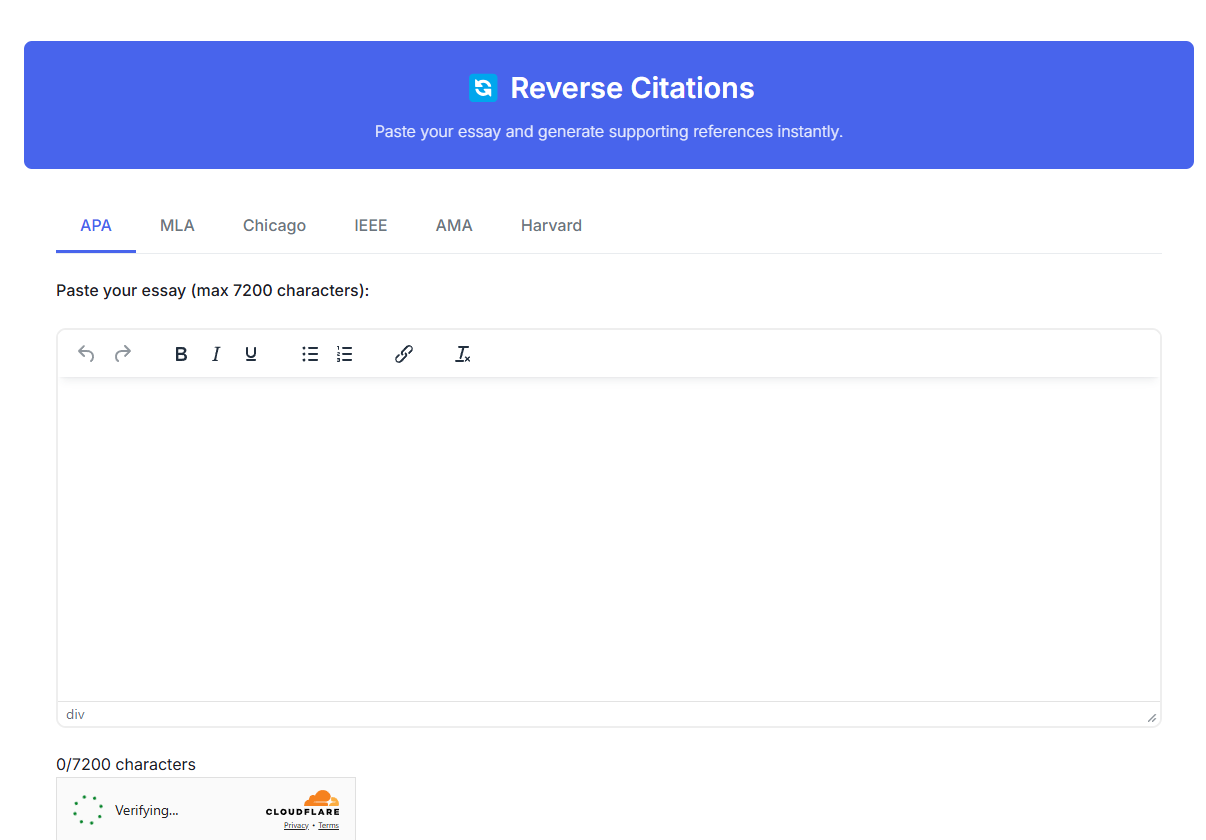
Task: Select the APA citation style tab
Action: tap(96, 226)
